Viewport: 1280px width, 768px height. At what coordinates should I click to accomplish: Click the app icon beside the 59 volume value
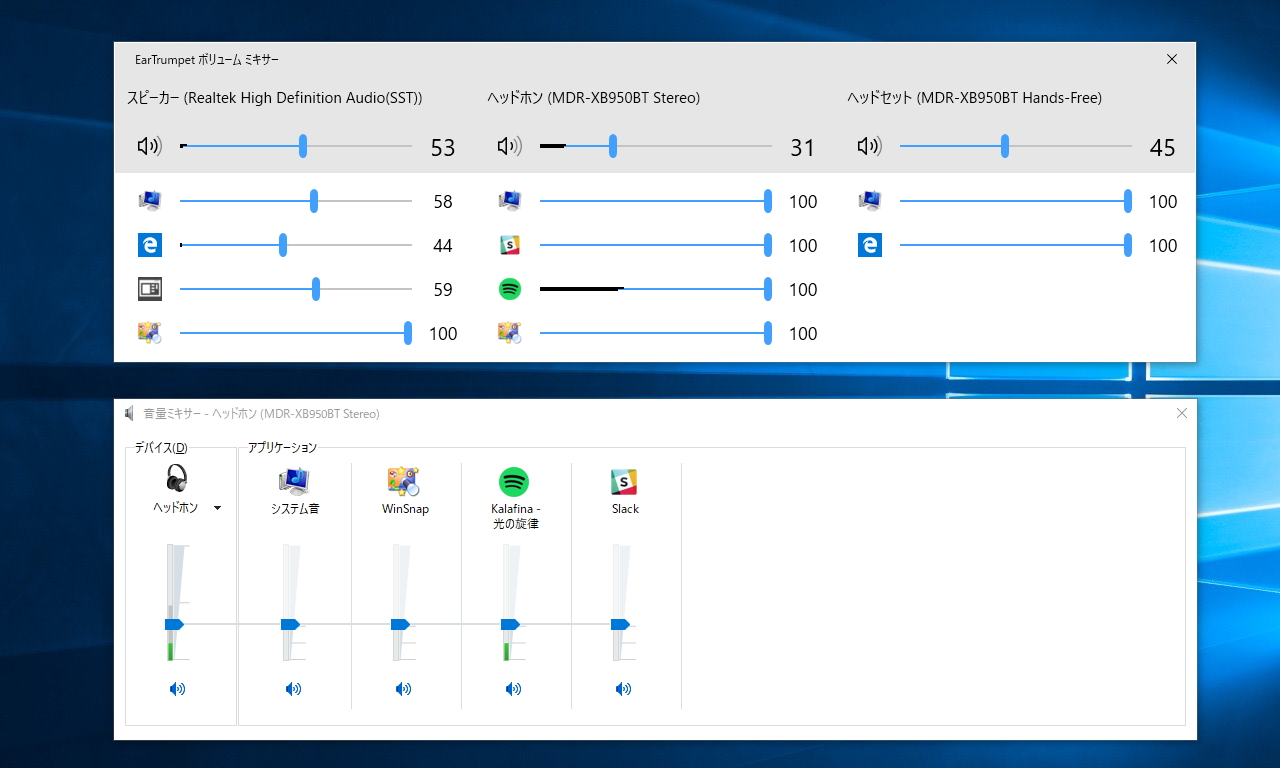[150, 289]
